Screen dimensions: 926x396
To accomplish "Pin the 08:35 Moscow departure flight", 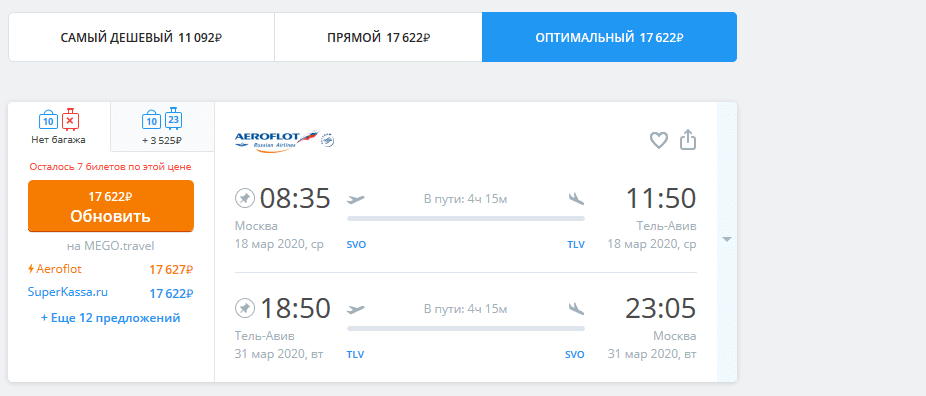I will point(244,198).
